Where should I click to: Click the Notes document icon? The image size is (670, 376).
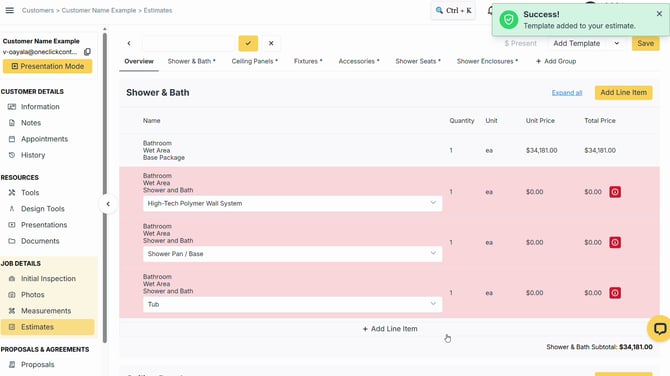12,123
